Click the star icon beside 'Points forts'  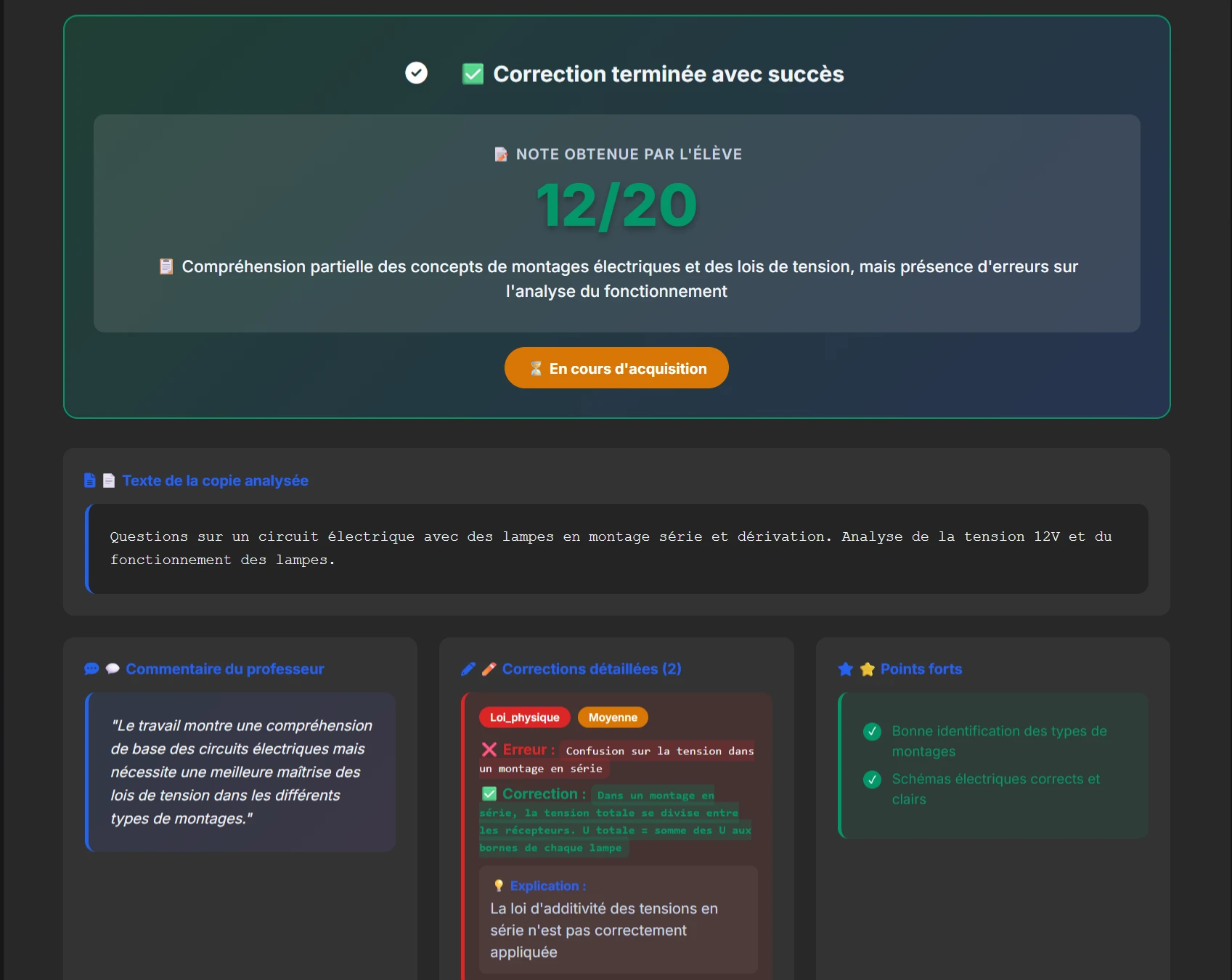(845, 669)
